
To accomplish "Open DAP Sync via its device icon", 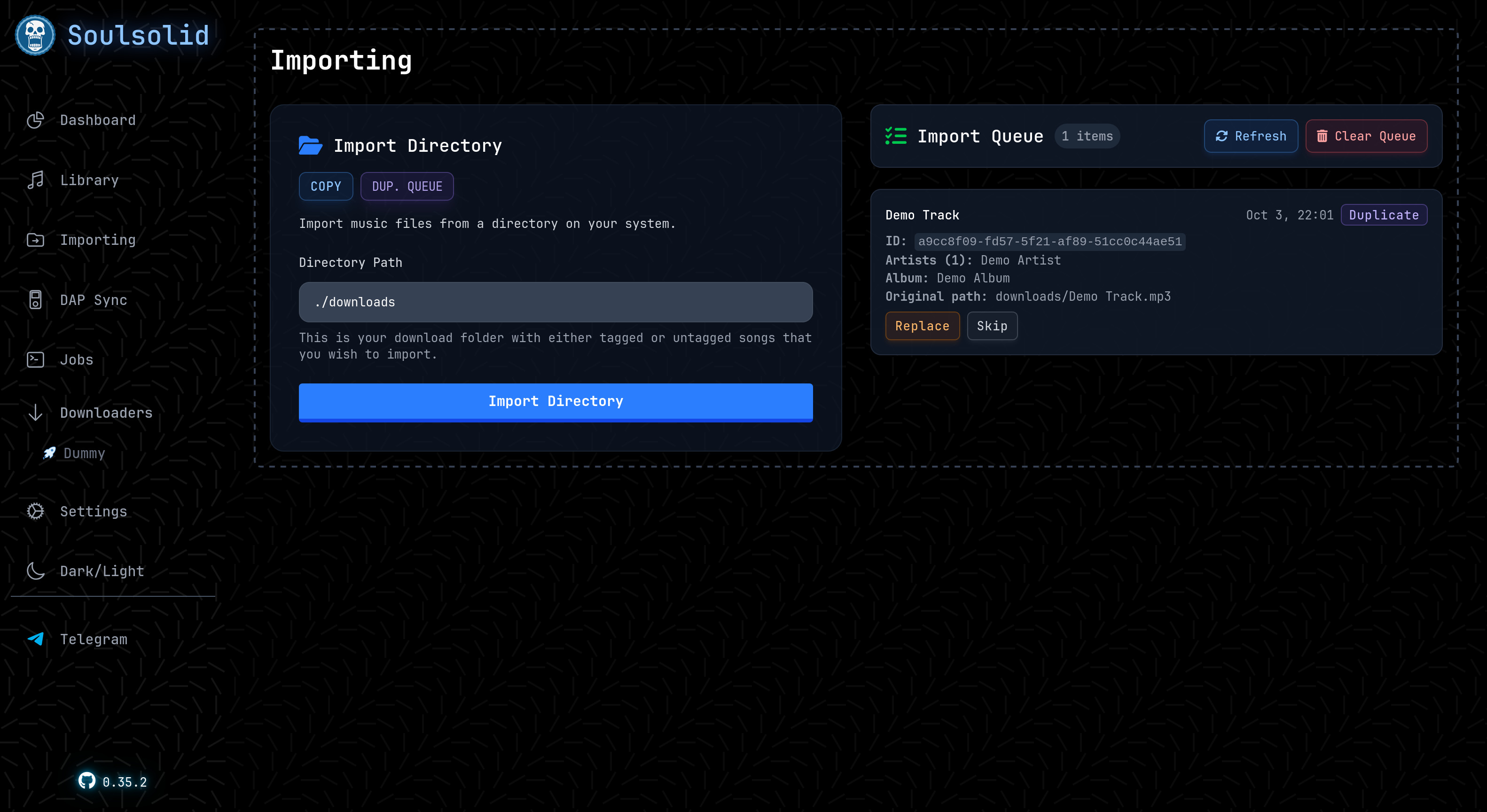I will (35, 299).
